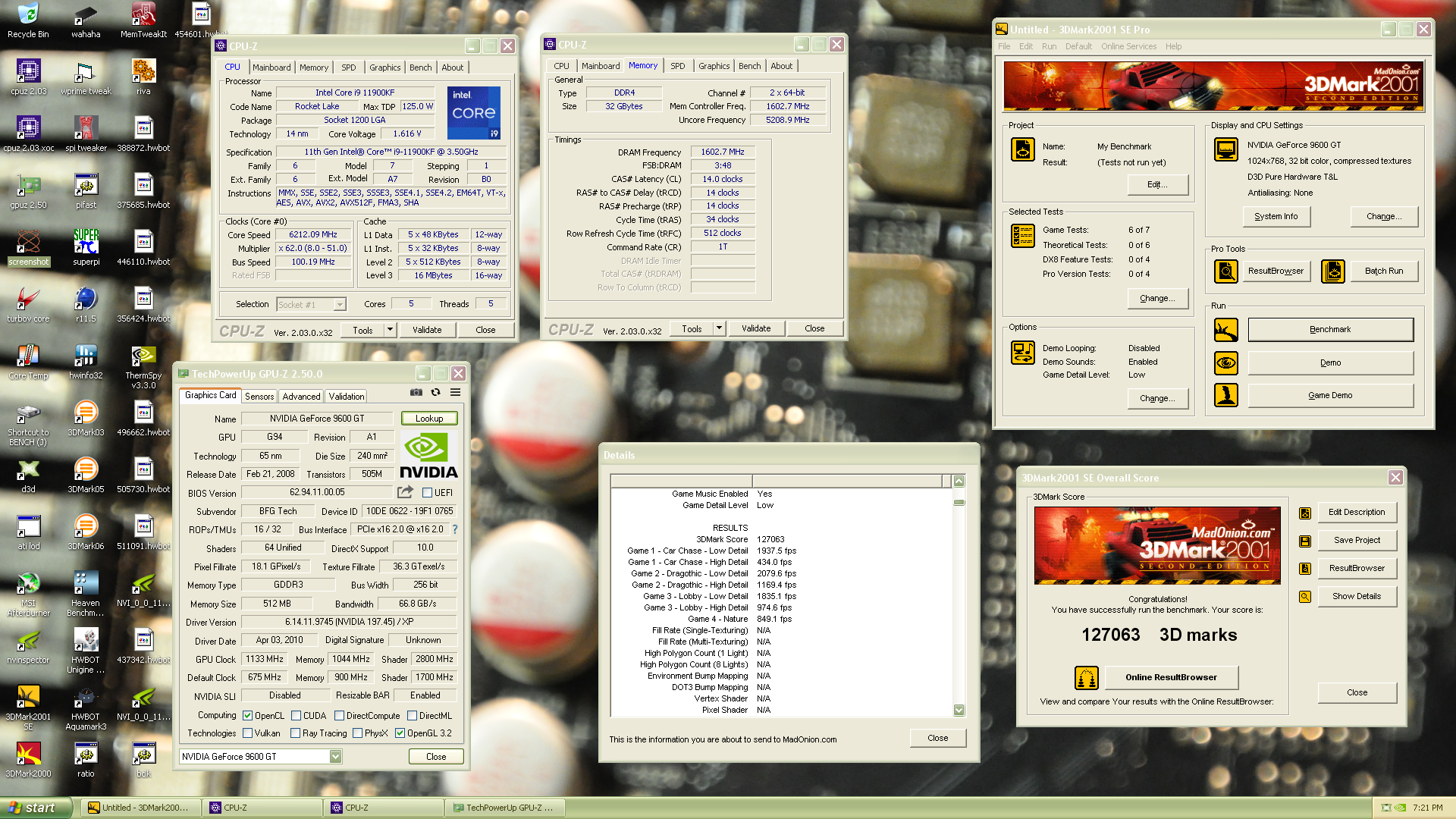Click the Batch Run icon in Pro Tools
Viewport: 1456px width, 819px height.
point(1332,271)
